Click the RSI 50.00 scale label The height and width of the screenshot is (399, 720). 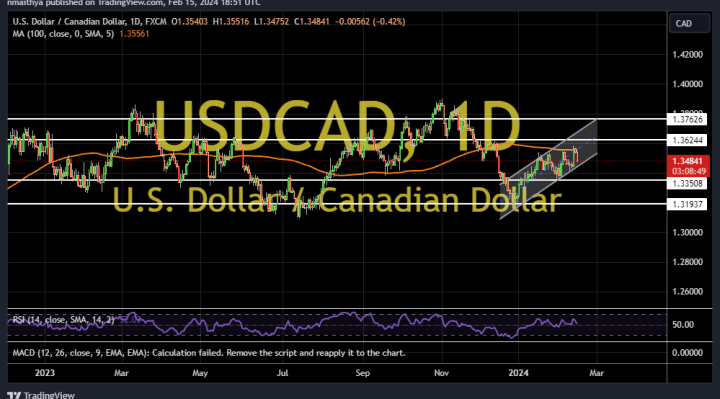point(683,325)
